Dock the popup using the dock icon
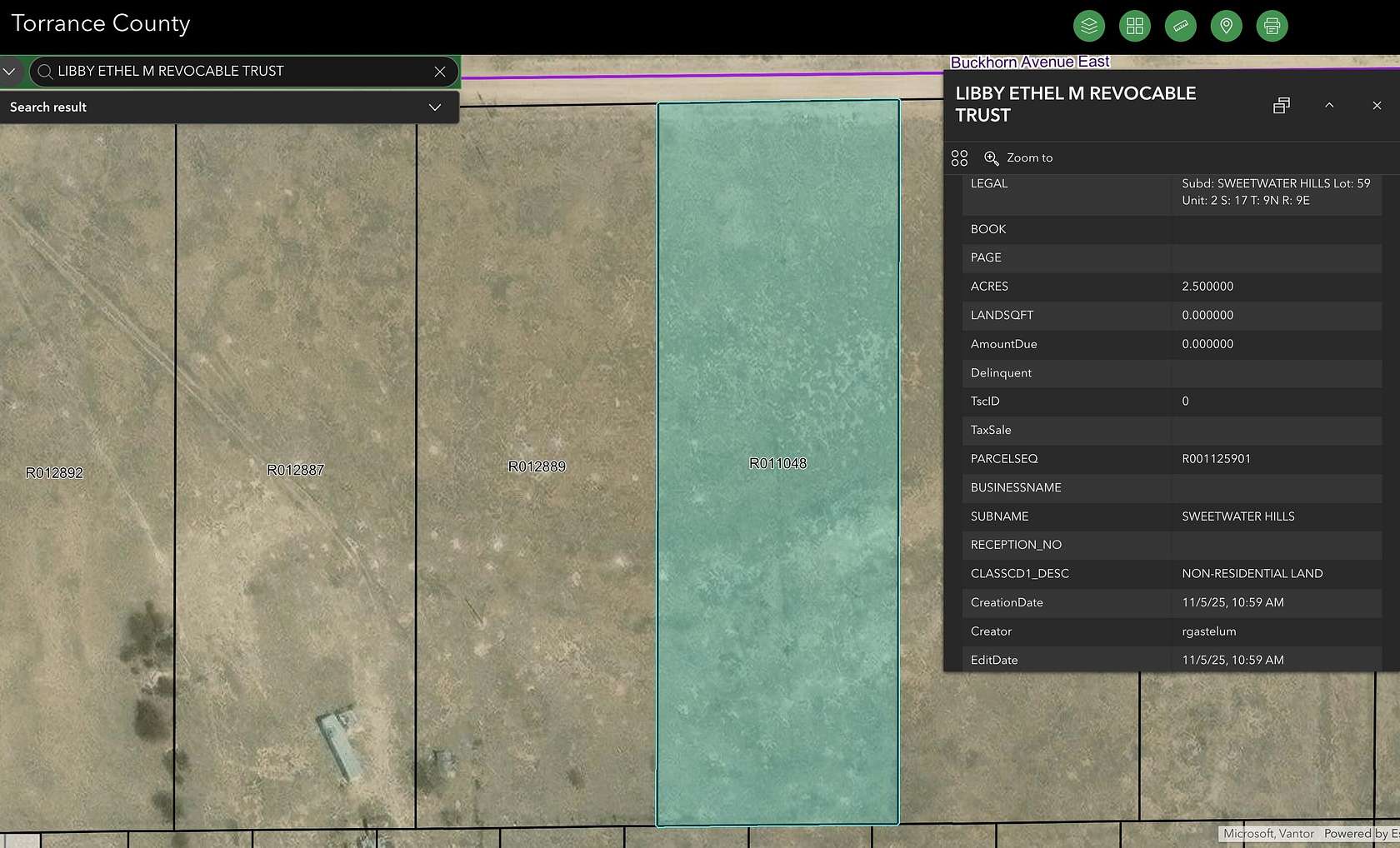This screenshot has width=1400, height=848. [1282, 106]
